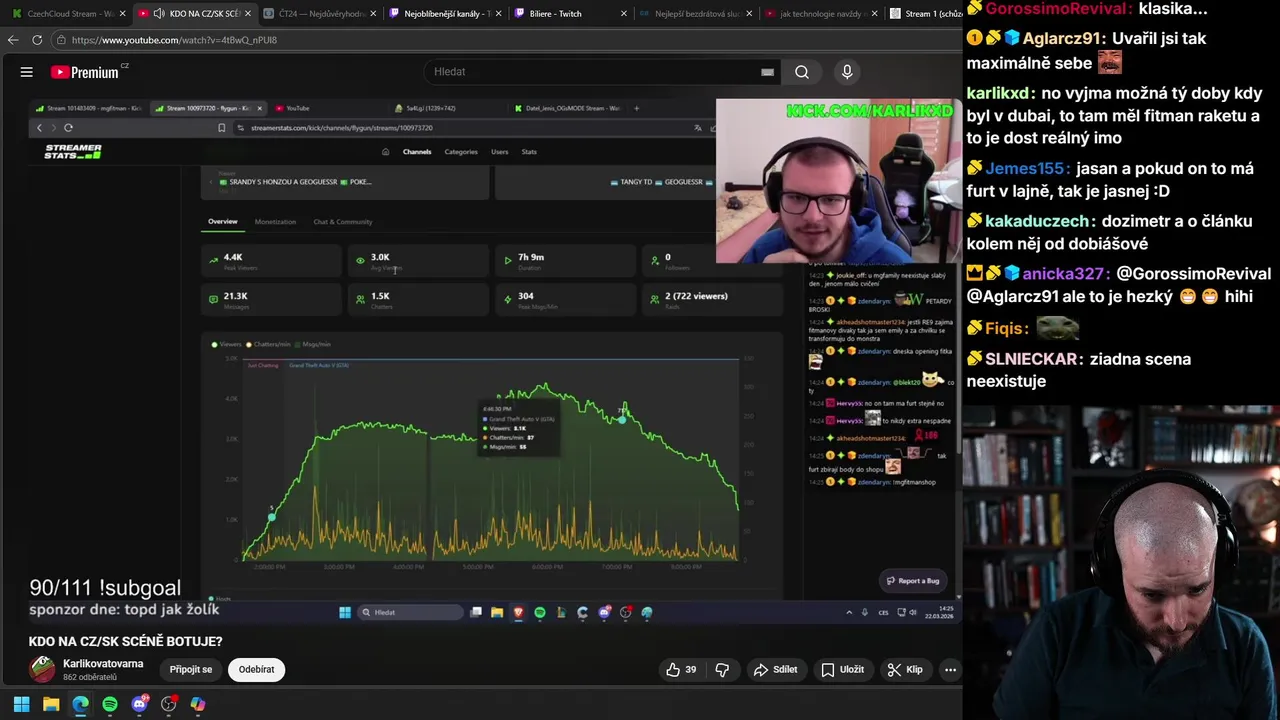Click Start icon on the in-video taskbar
Image resolution: width=1280 pixels, height=720 pixels.
[345, 612]
